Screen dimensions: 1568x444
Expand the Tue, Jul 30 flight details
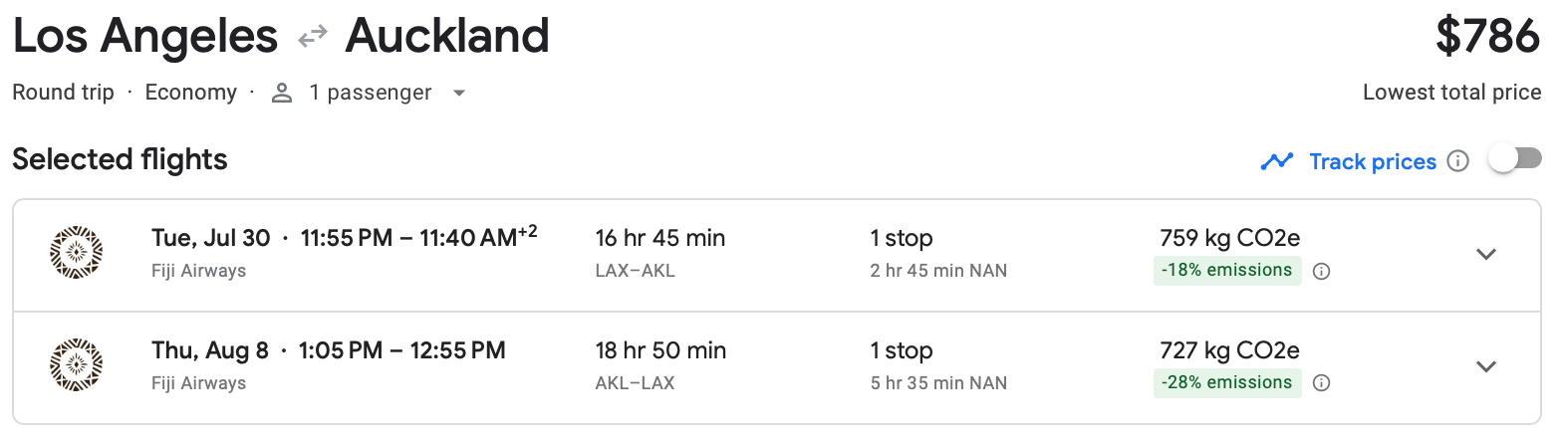[1486, 254]
